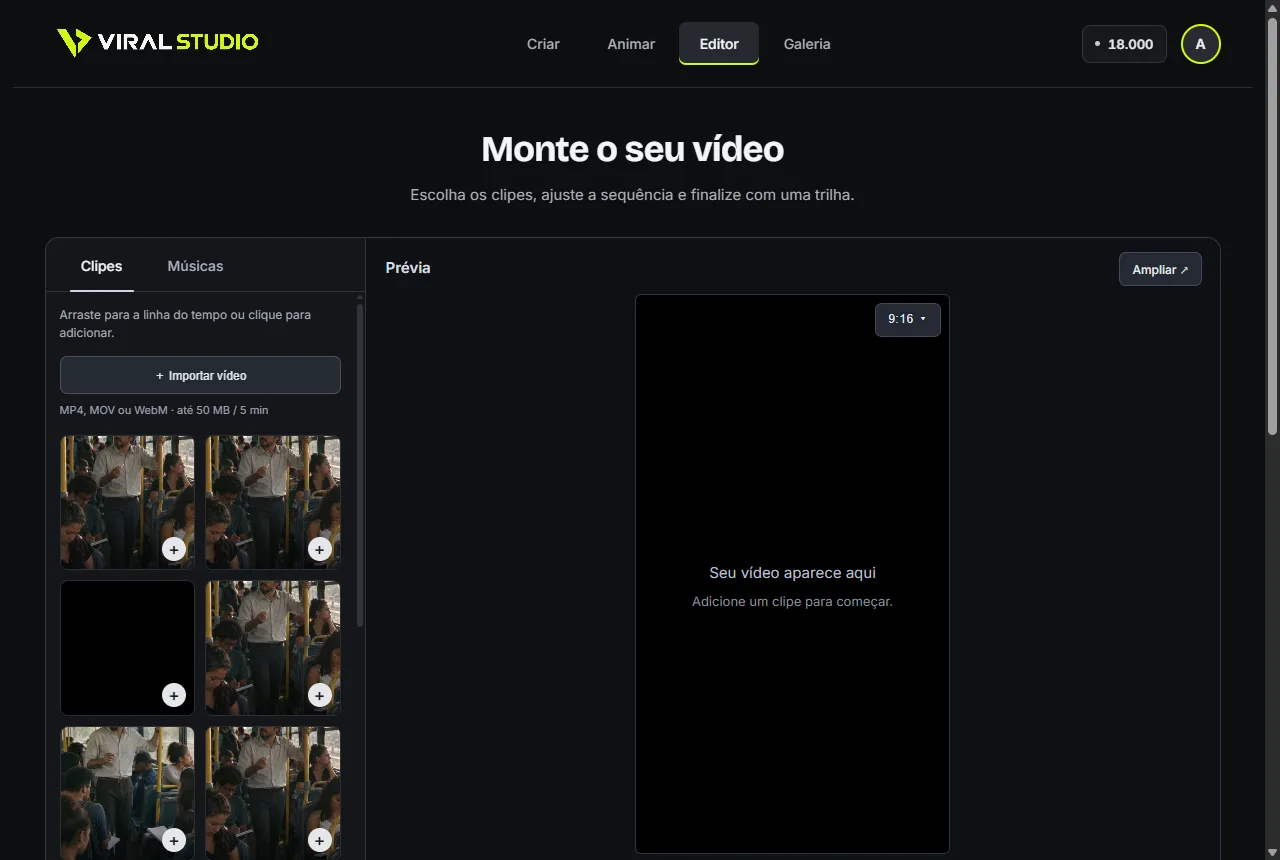Click the 'Seu vídeo aparece aqui' placeholder
The width and height of the screenshot is (1280, 860).
792,573
